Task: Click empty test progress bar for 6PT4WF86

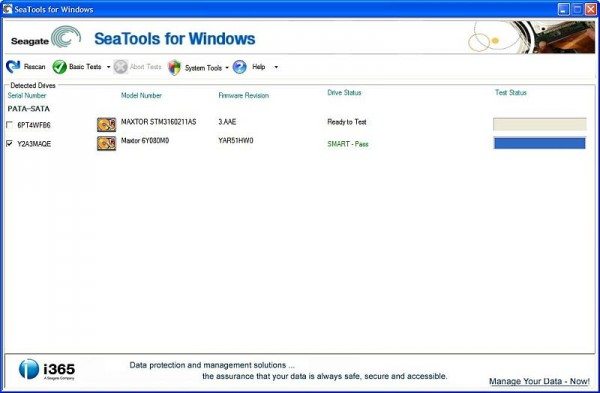Action: pyautogui.click(x=540, y=124)
